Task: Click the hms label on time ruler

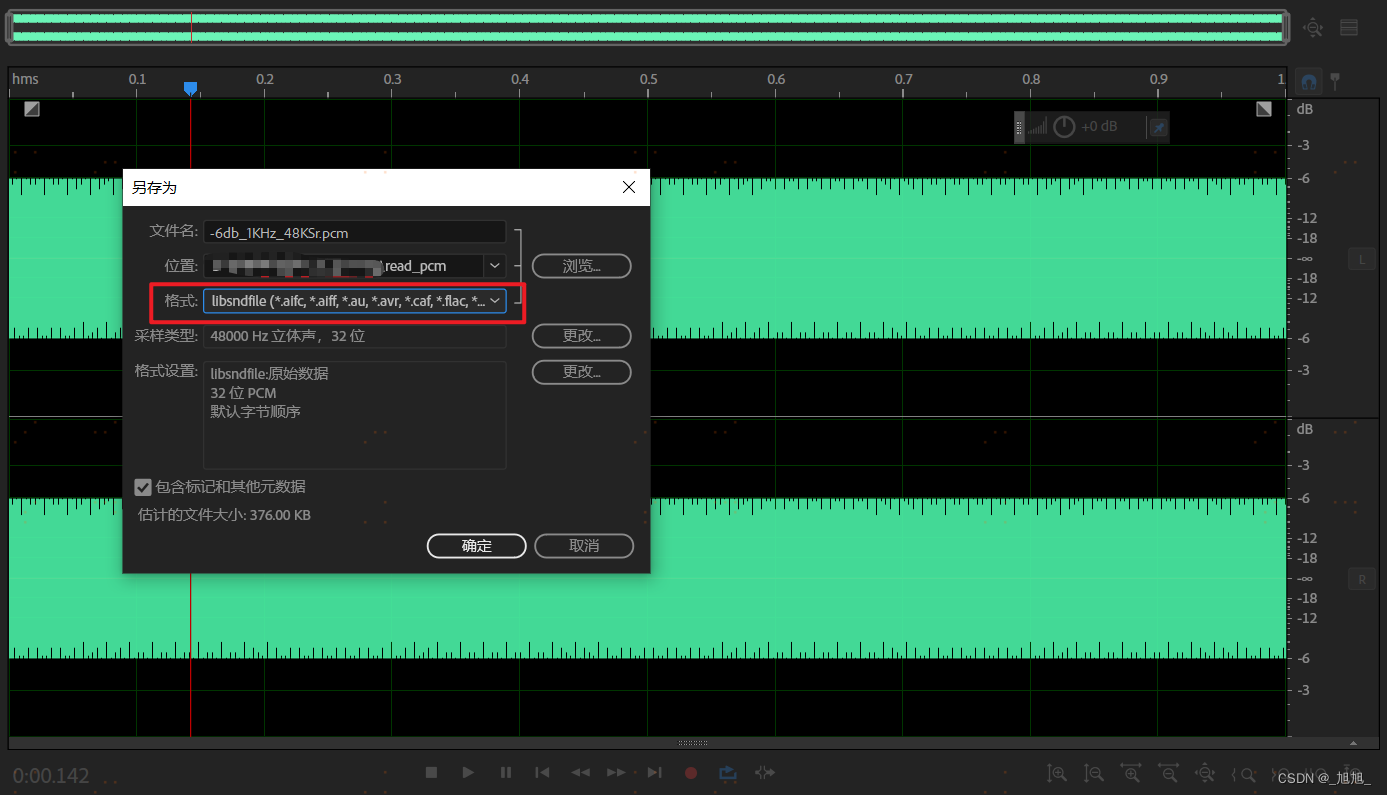Action: [x=25, y=79]
